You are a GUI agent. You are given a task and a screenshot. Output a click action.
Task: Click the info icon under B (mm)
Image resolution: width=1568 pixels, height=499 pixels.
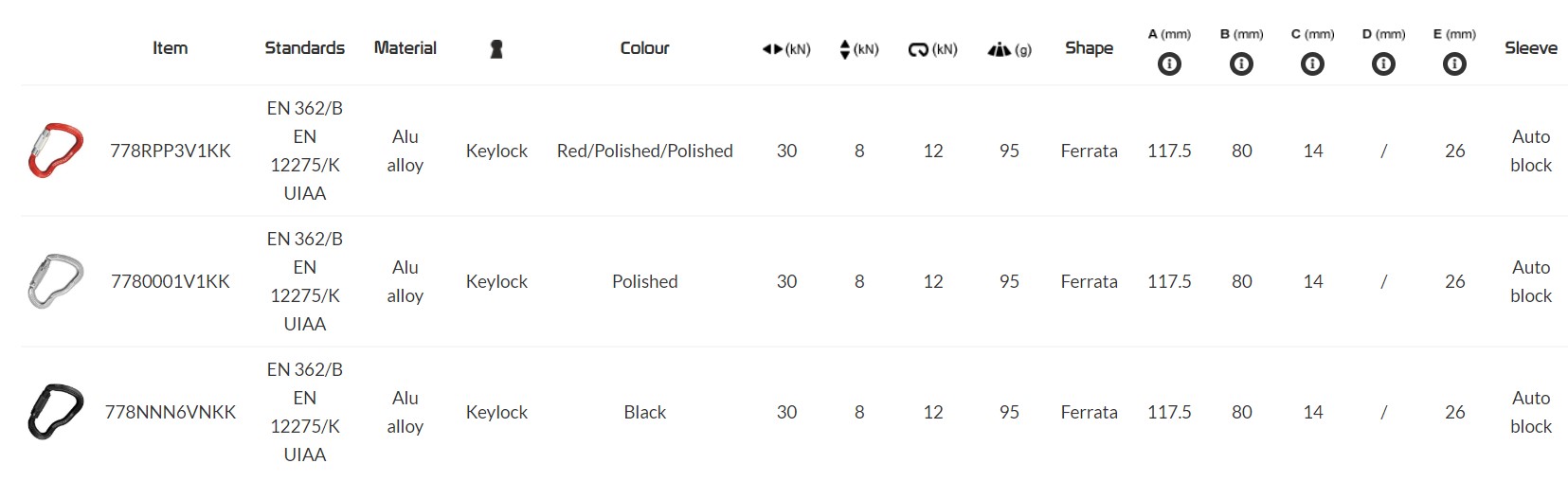pyautogui.click(x=1241, y=64)
